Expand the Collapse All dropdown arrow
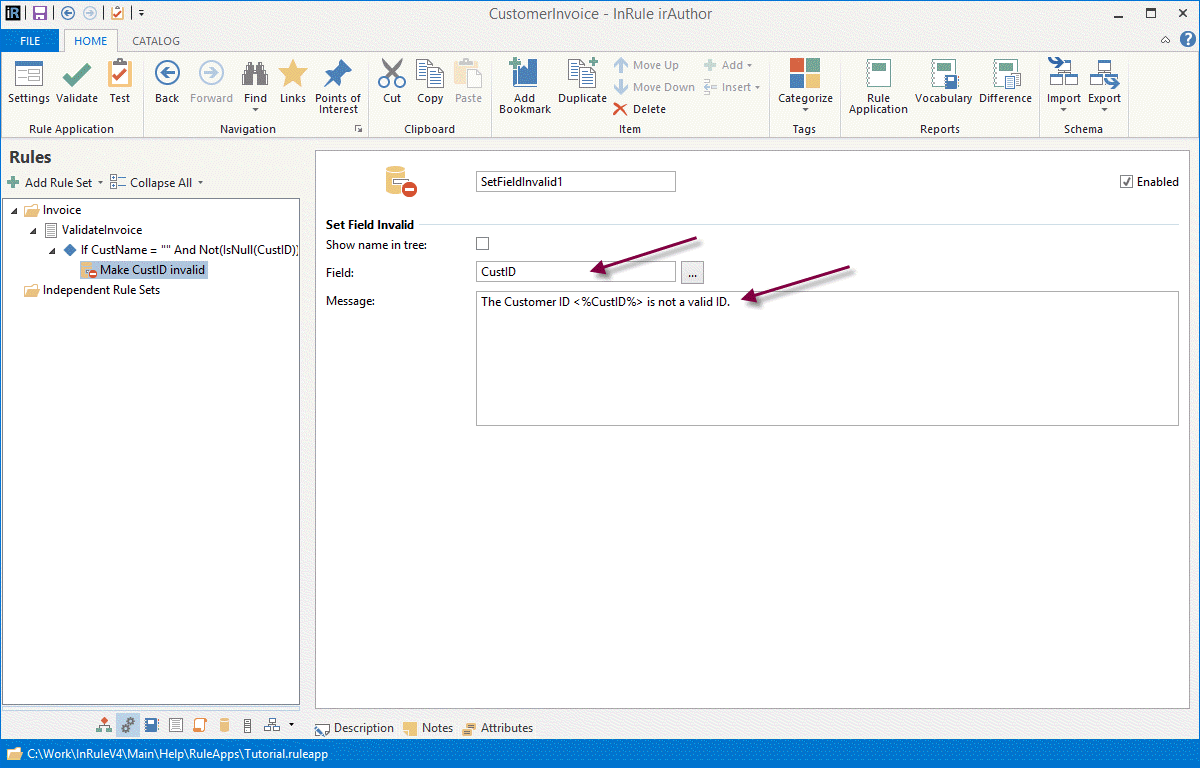The width and height of the screenshot is (1200, 768). [200, 183]
